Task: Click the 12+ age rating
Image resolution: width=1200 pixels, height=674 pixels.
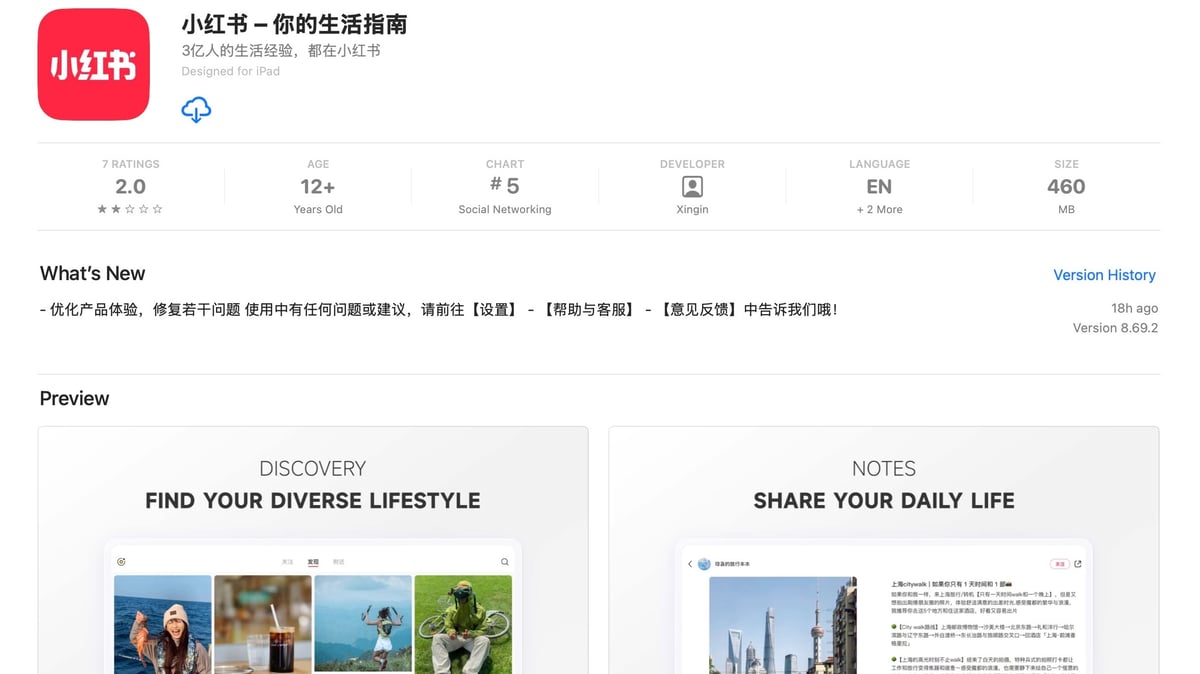Action: [x=318, y=187]
